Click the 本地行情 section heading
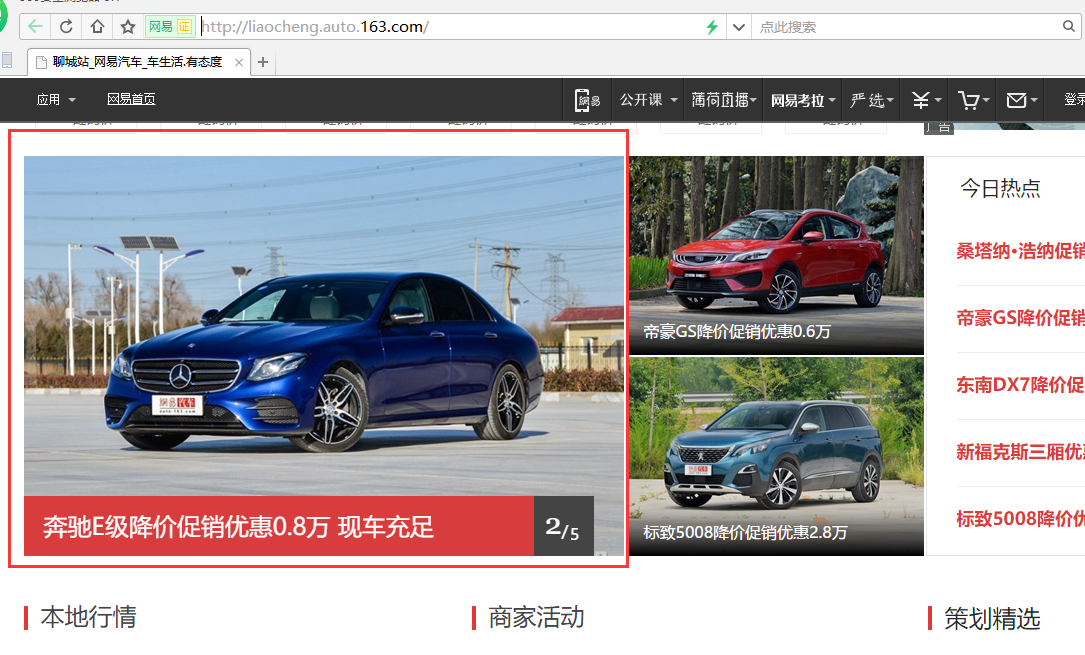Screen dimensions: 1085x655 (89, 617)
